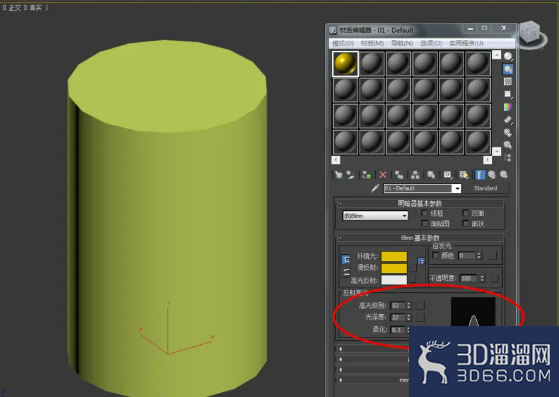Viewport: 559px width, 397px height.
Task: Click the Make Unique icon
Action: [x=415, y=175]
